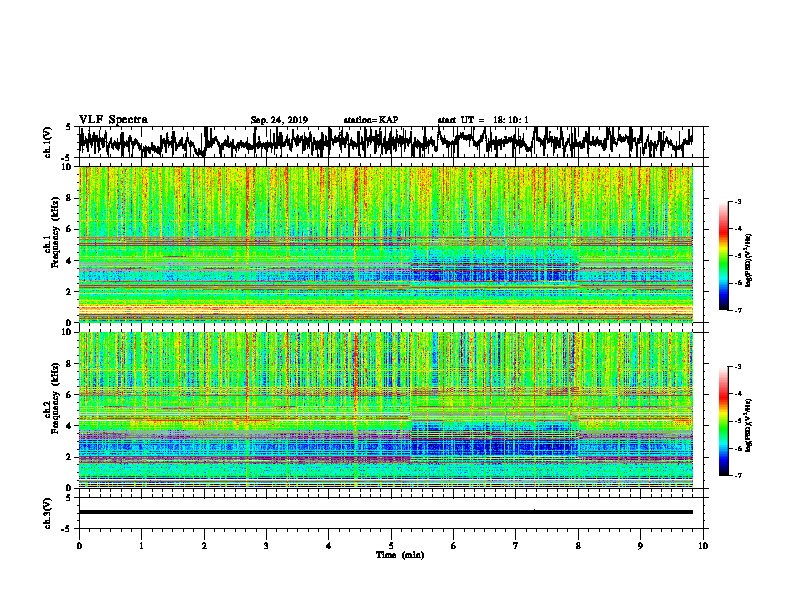This screenshot has height=612, width=792.
Task: Click the dark blue quiet band in ch.1 spectrogram
Action: tap(495, 275)
